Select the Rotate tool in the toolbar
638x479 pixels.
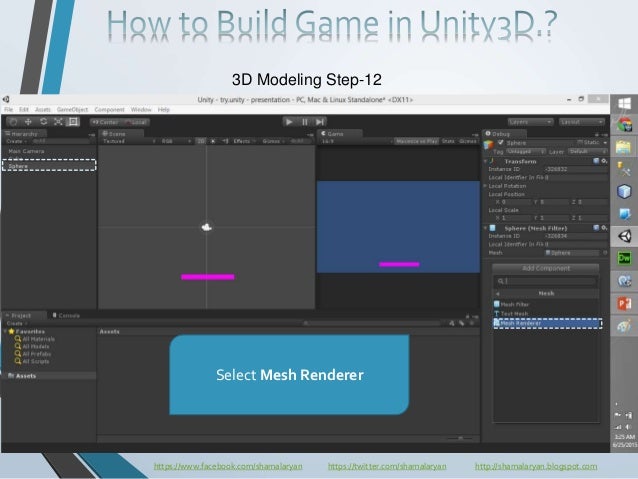click(43, 122)
